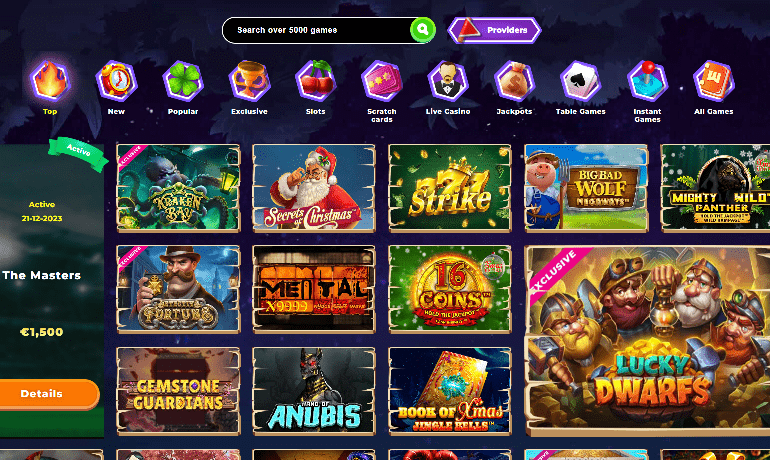
Task: Go to Live Casino dealer icon
Action: click(x=448, y=81)
